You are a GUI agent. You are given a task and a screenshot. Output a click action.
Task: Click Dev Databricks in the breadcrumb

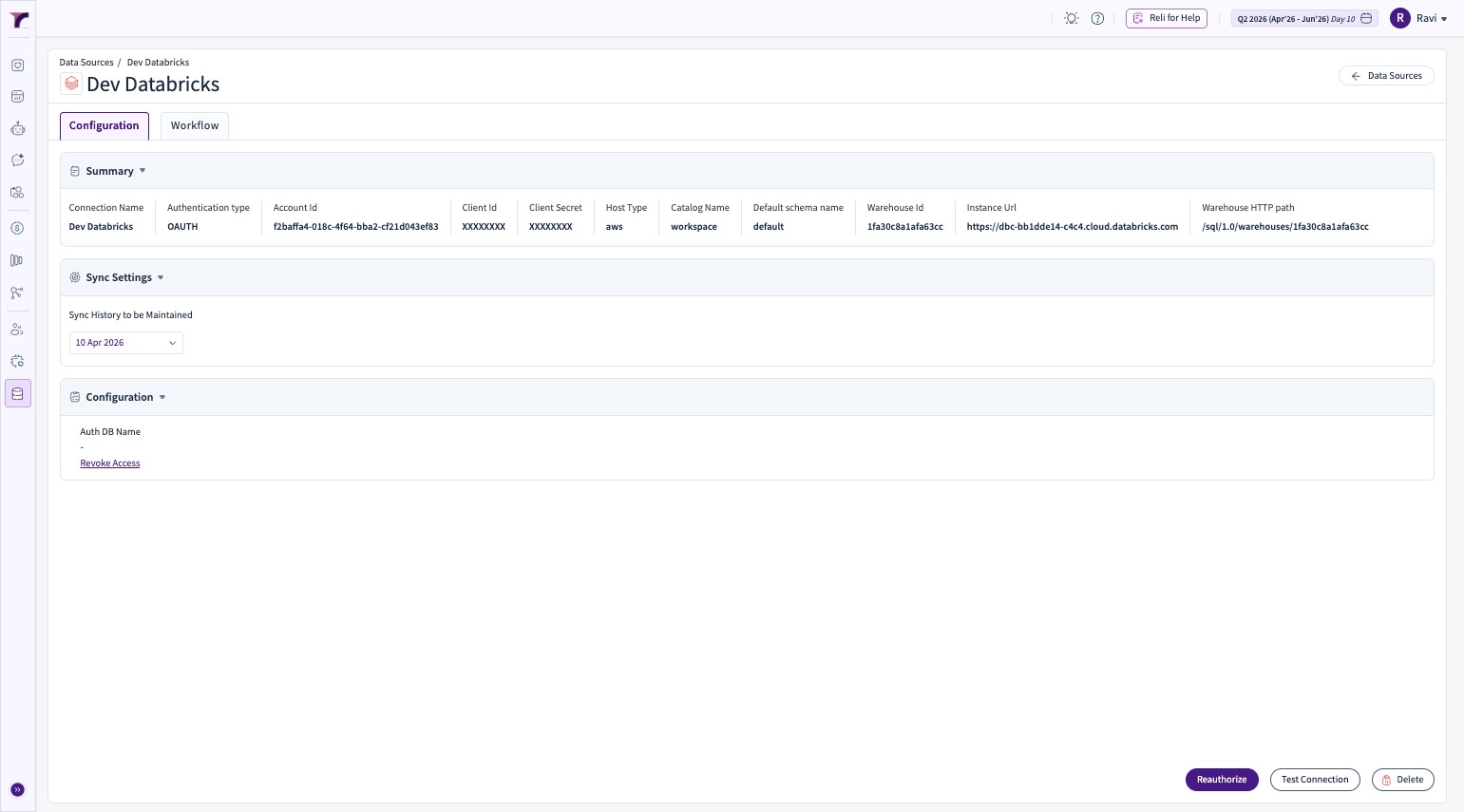(x=158, y=63)
